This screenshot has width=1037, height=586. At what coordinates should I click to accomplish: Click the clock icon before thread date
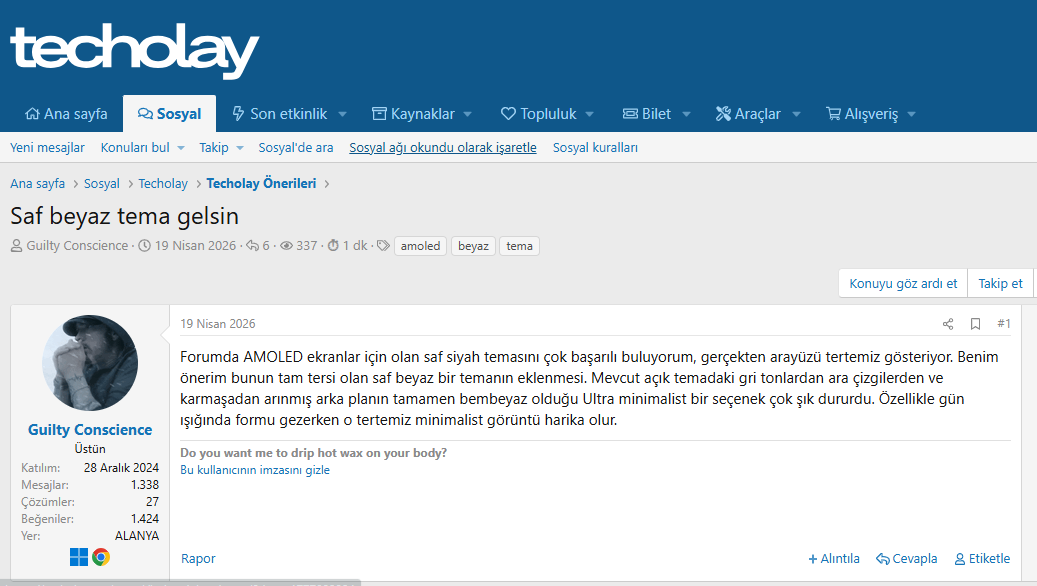[144, 245]
